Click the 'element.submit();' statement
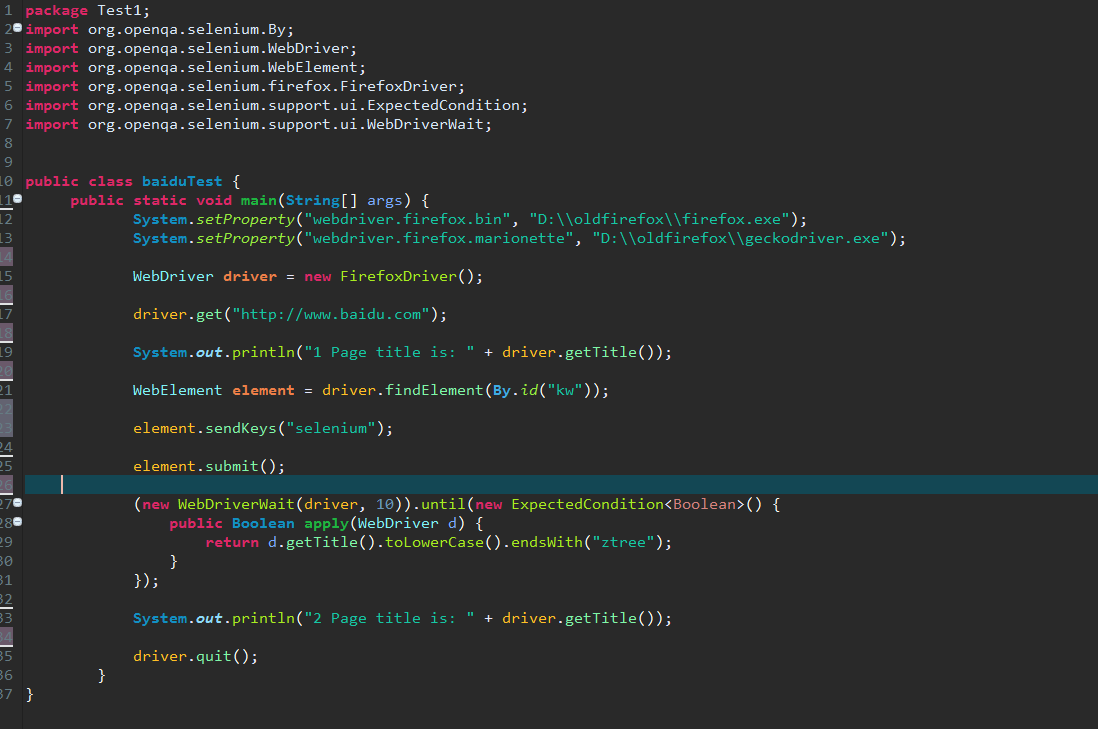Screen dimensions: 1098x729 [x=209, y=466]
